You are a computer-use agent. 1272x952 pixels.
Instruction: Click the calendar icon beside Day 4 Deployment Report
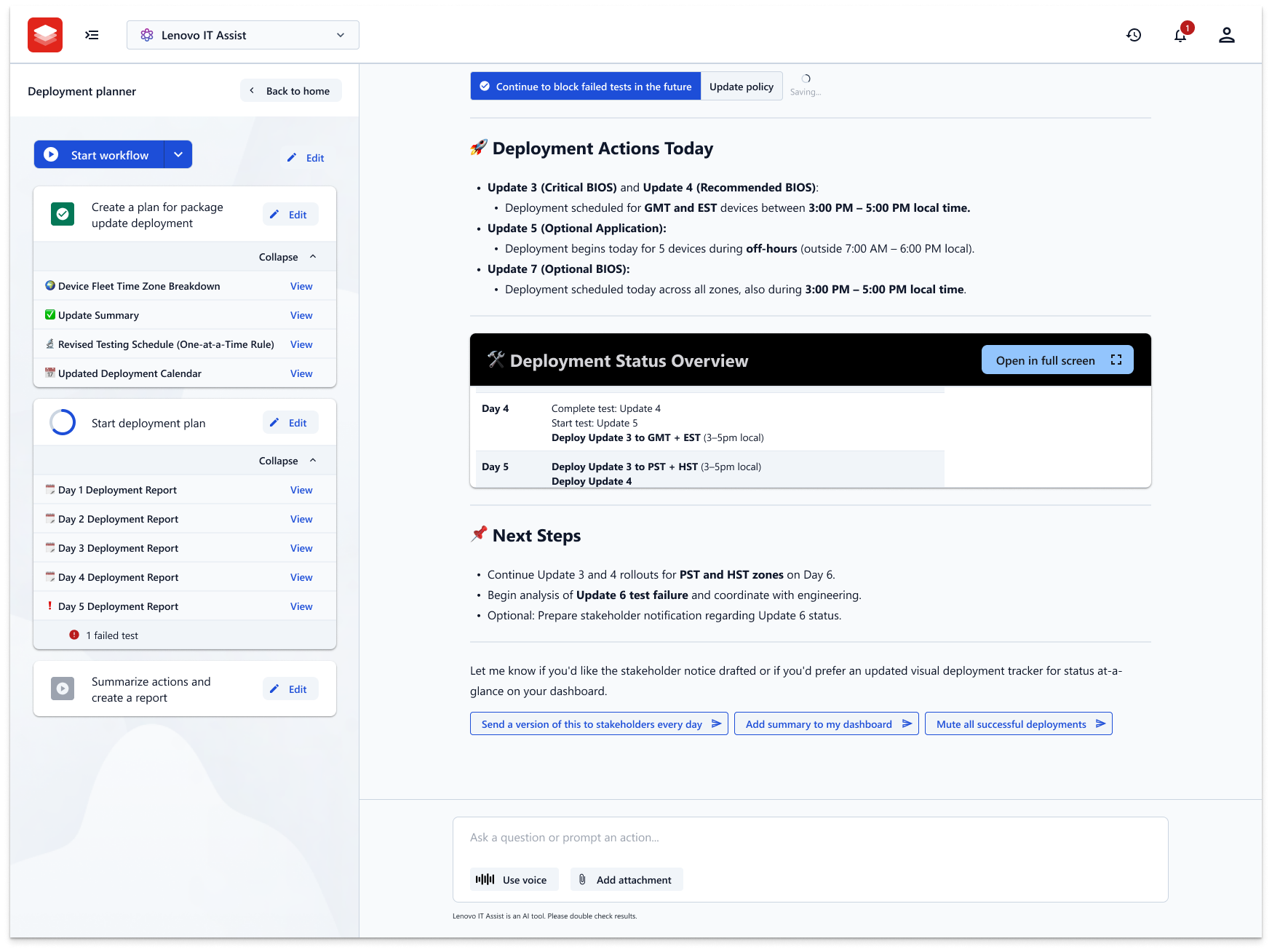(x=50, y=576)
